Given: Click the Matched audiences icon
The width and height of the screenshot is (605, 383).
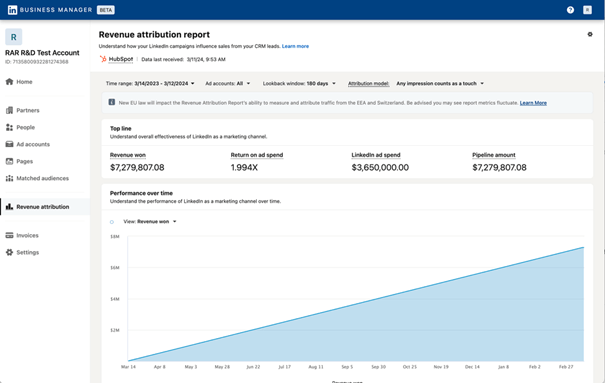Looking at the screenshot, I should (9, 178).
